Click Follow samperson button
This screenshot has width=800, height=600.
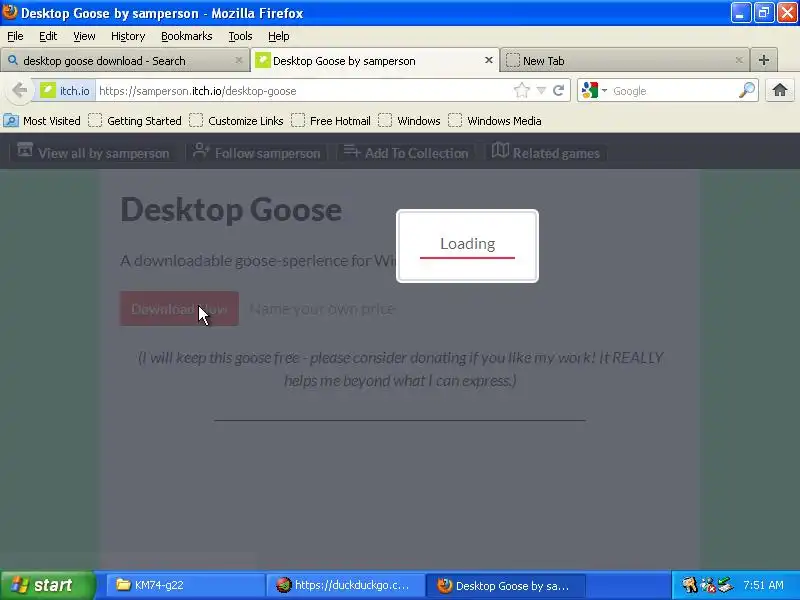pos(257,153)
